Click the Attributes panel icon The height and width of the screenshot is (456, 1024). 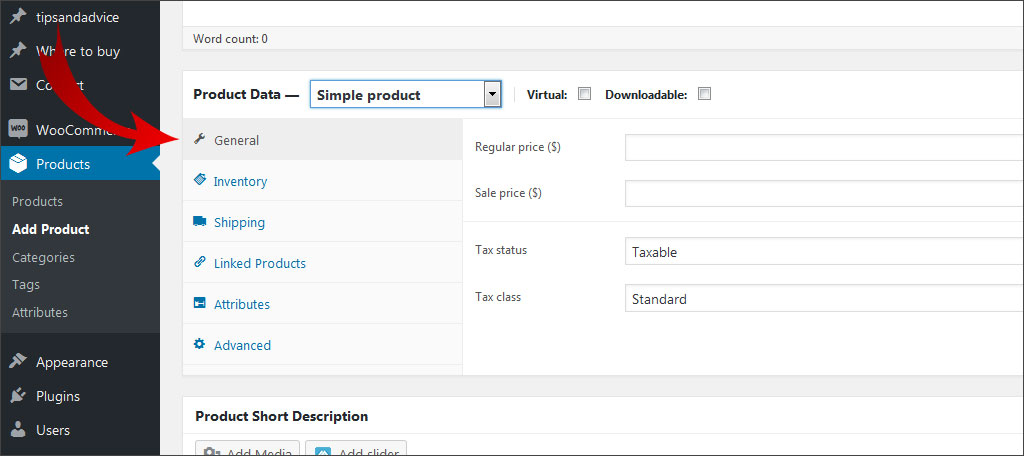[x=199, y=304]
